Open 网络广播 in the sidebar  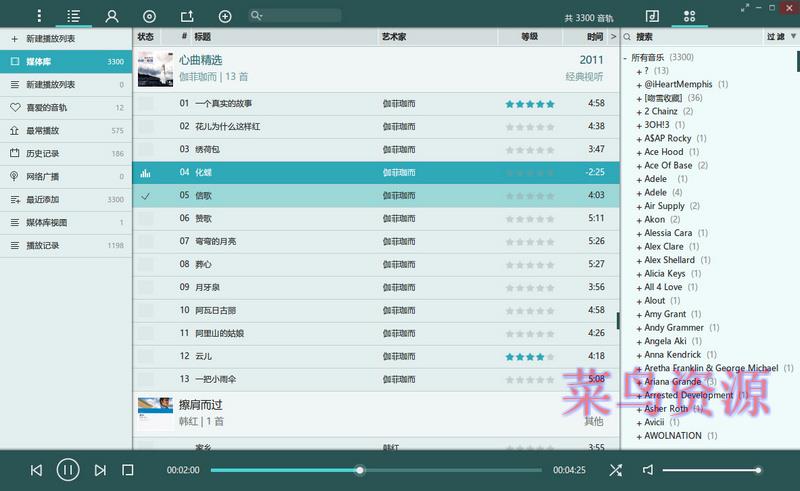(x=66, y=176)
